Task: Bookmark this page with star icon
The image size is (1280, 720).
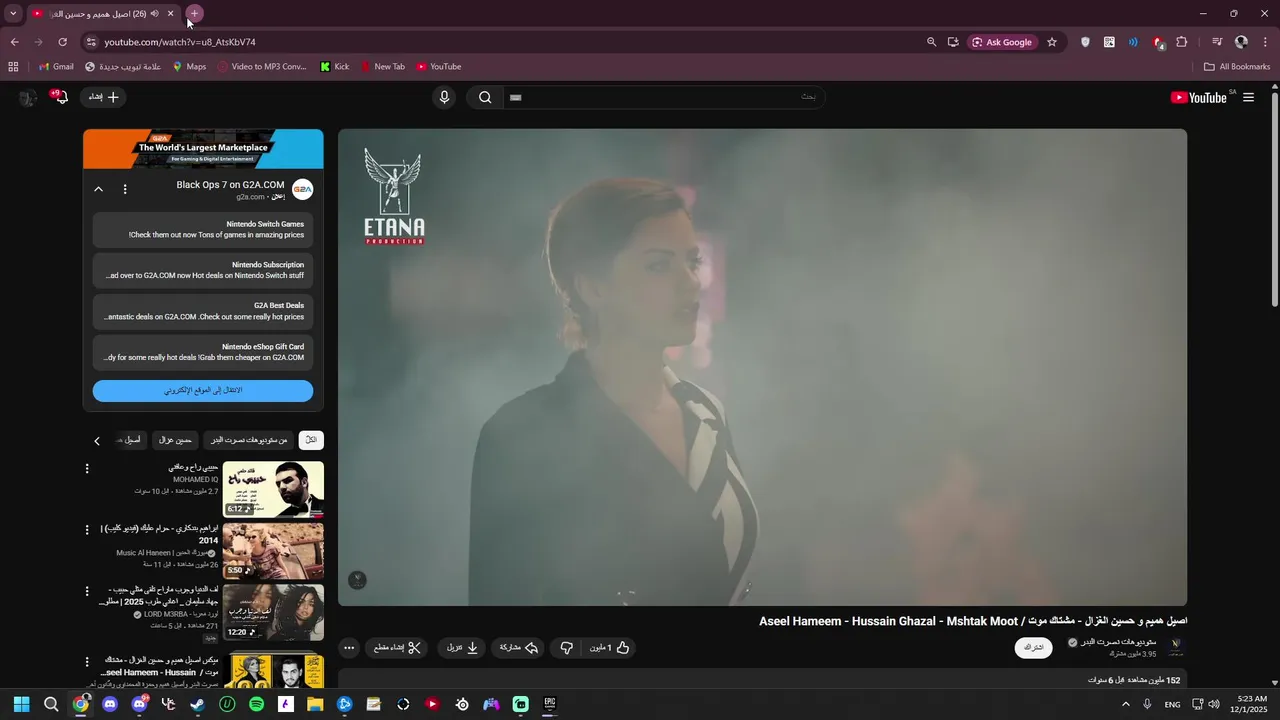Action: (1052, 42)
